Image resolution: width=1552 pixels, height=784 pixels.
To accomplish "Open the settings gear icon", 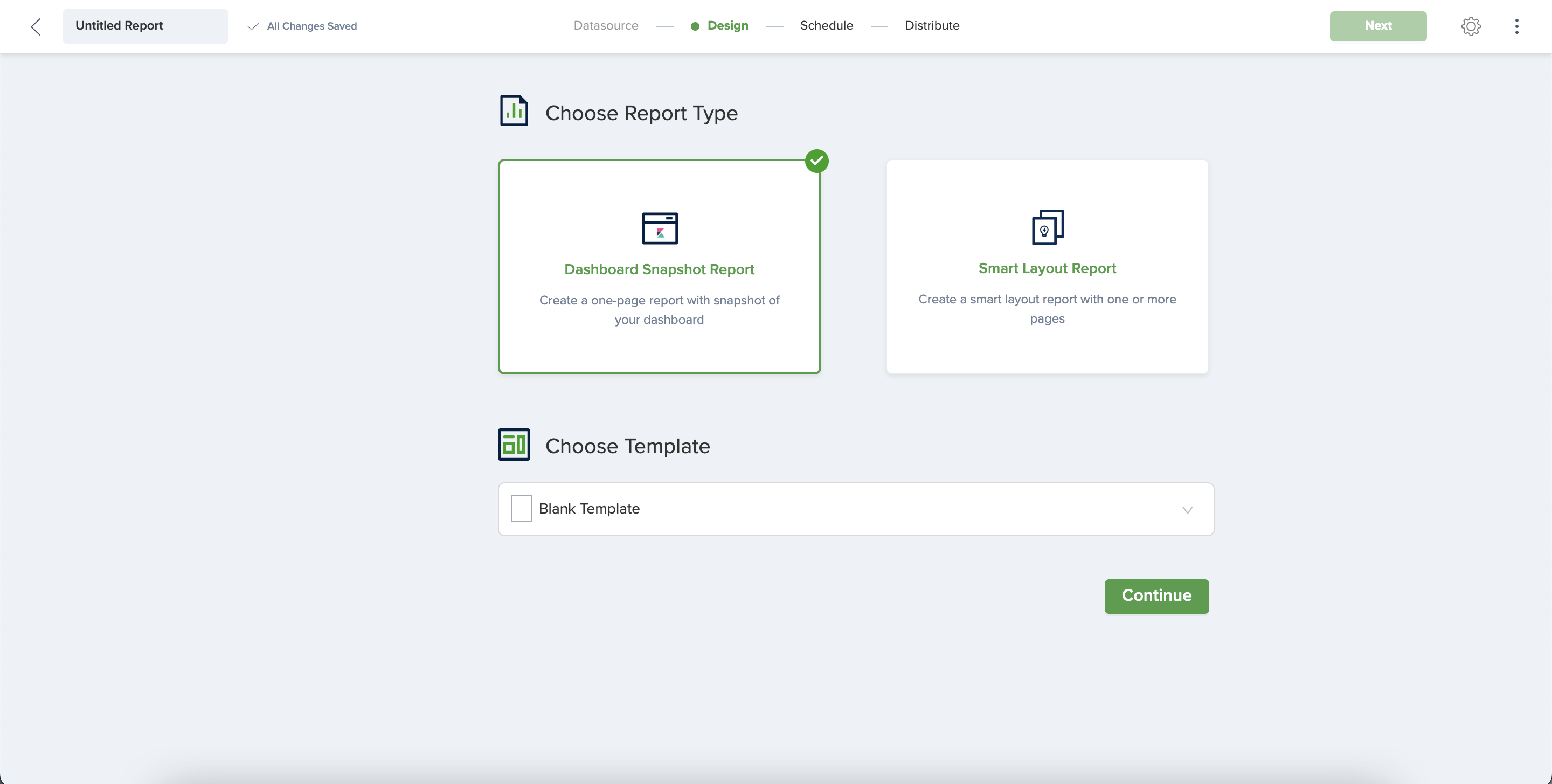I will click(x=1471, y=26).
